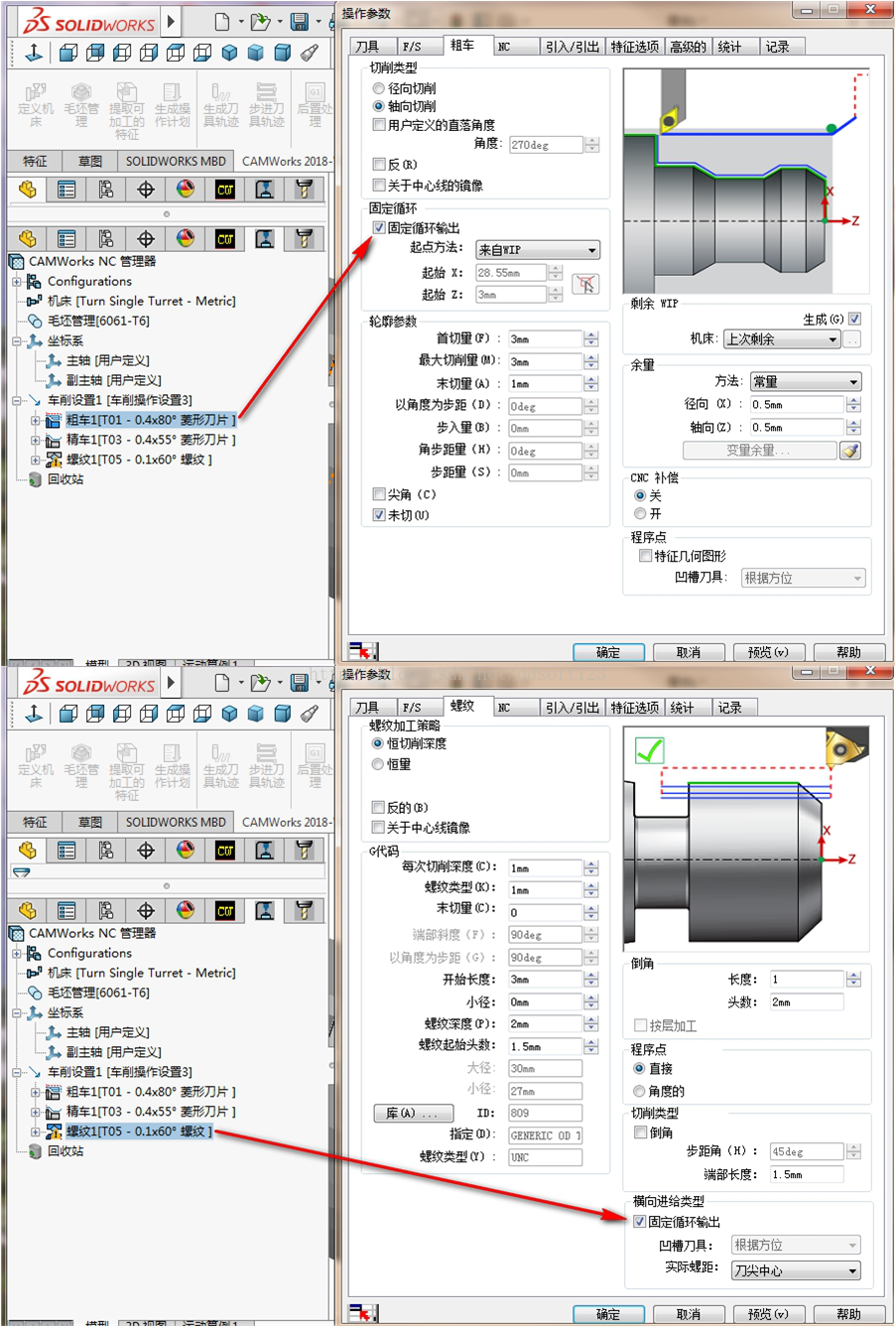Switch to the 高级的 tab
Screen dimensions: 896x1327
point(688,47)
